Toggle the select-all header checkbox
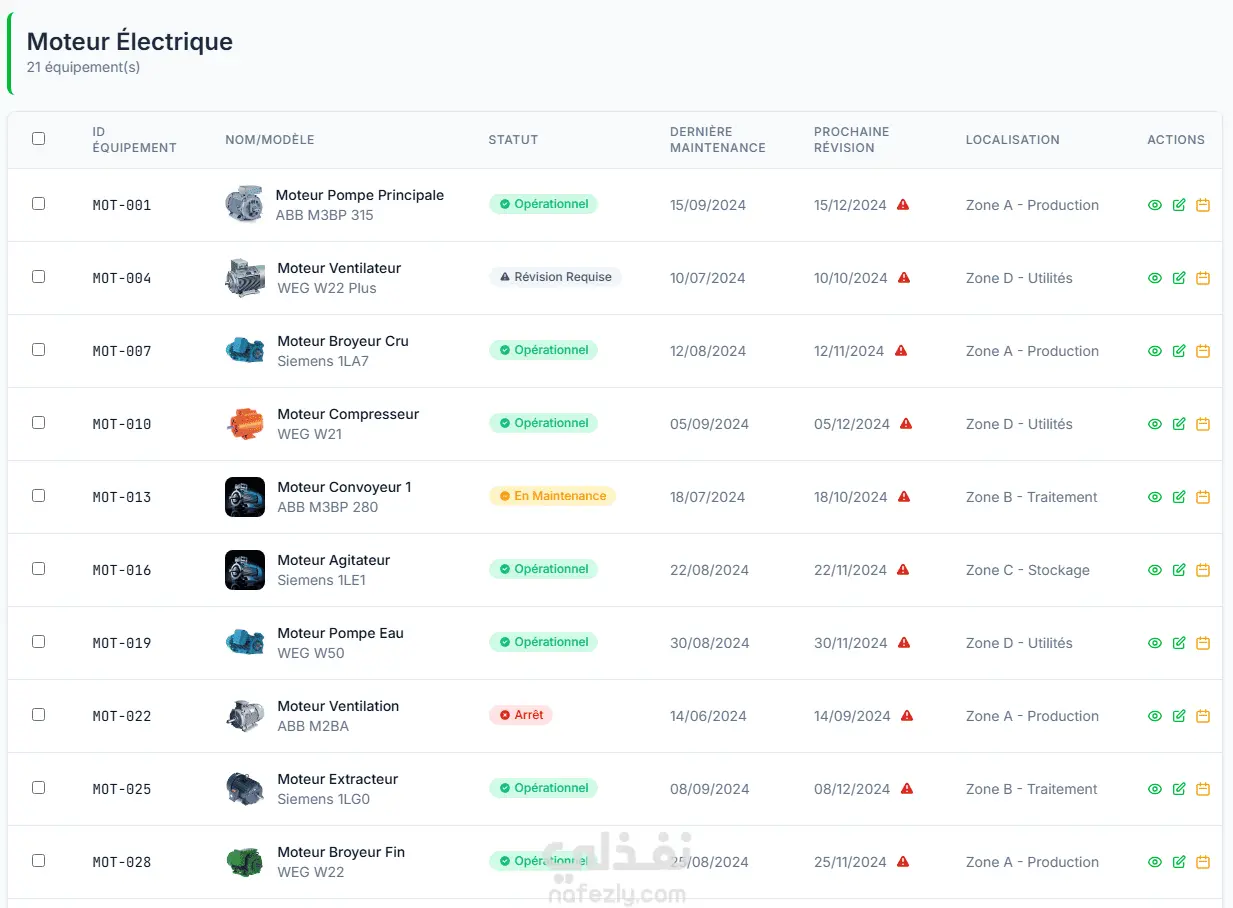This screenshot has height=908, width=1233. (x=38, y=139)
